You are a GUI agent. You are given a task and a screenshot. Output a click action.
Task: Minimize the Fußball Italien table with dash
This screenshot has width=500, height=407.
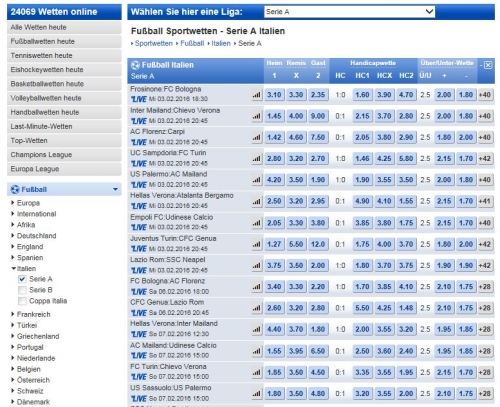pos(481,65)
